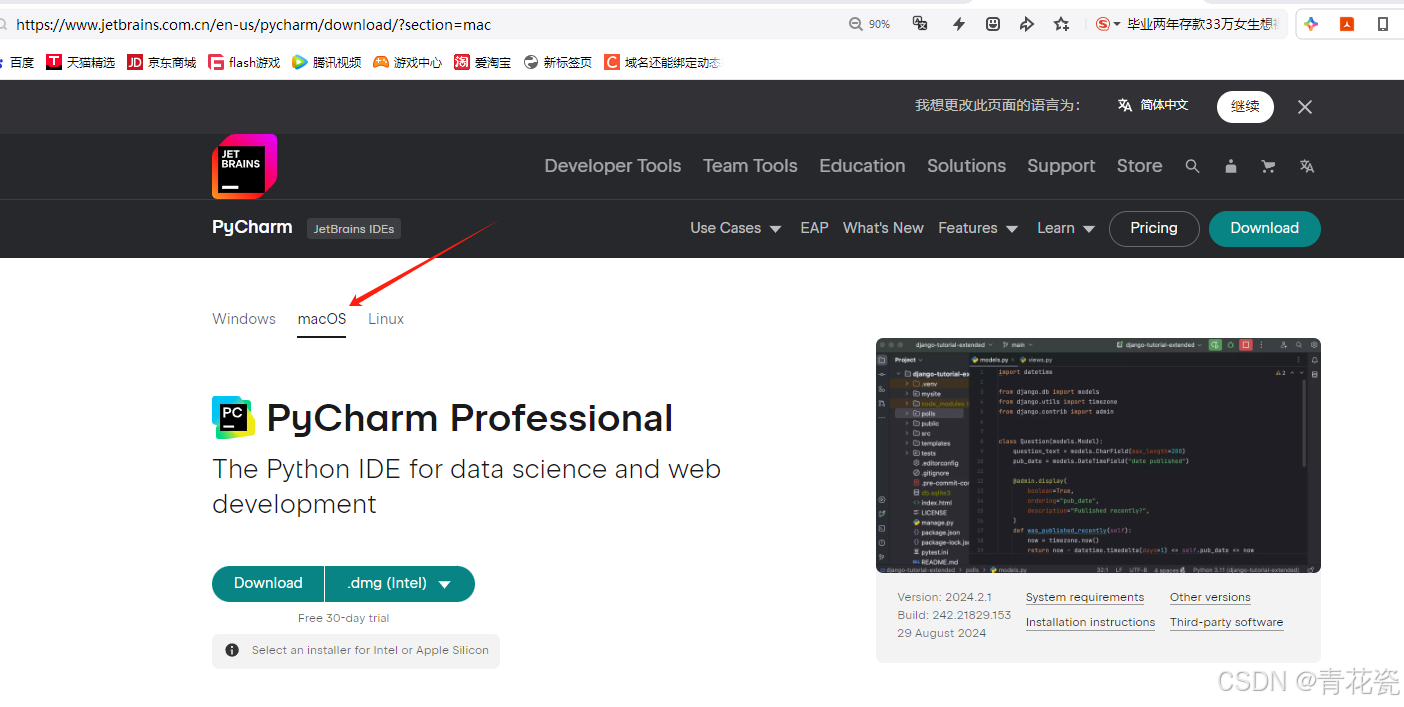Open the Support menu
The image size is (1404, 707).
coord(1061,166)
